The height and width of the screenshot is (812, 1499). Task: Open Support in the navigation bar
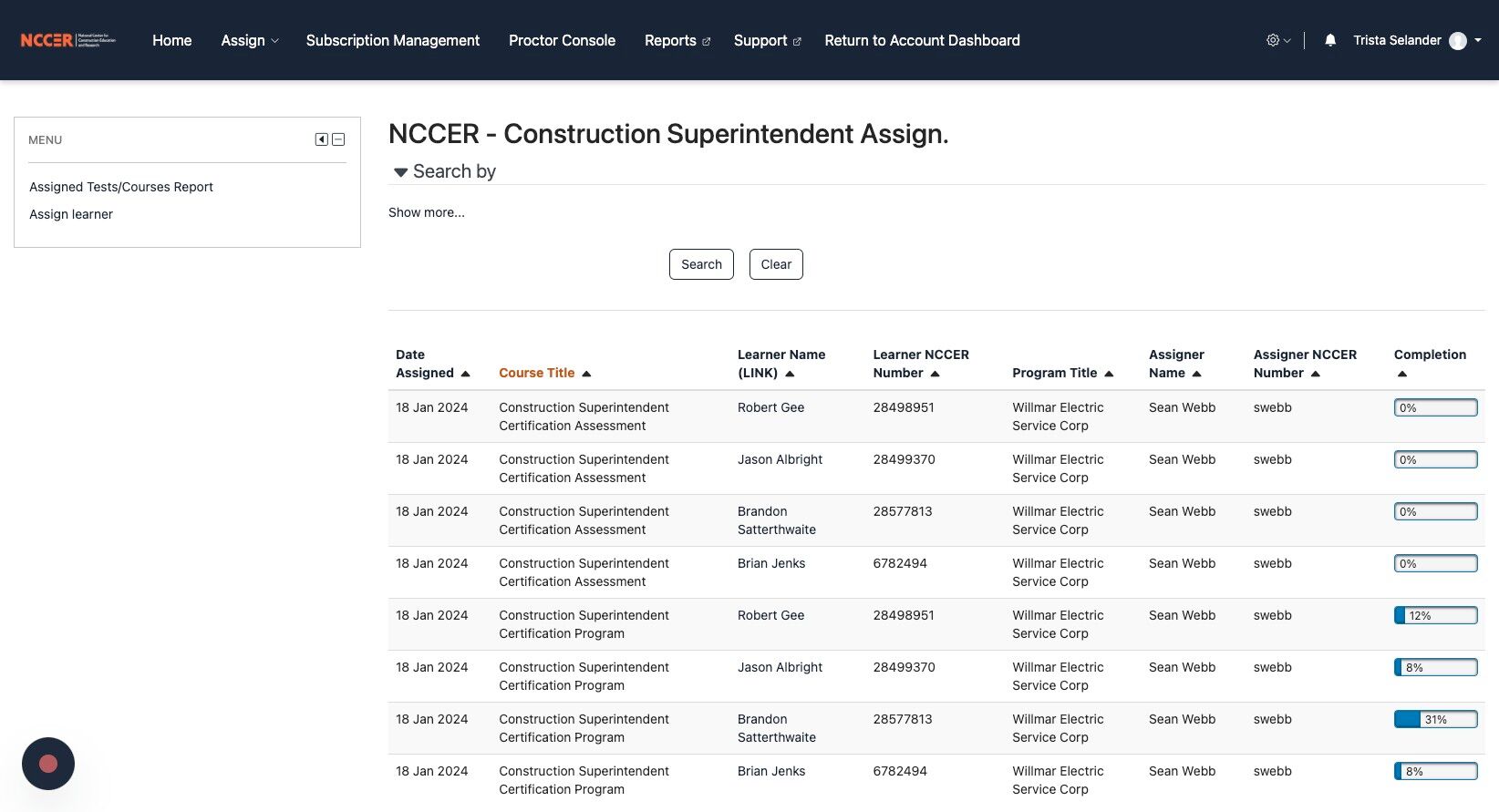pyautogui.click(x=767, y=40)
